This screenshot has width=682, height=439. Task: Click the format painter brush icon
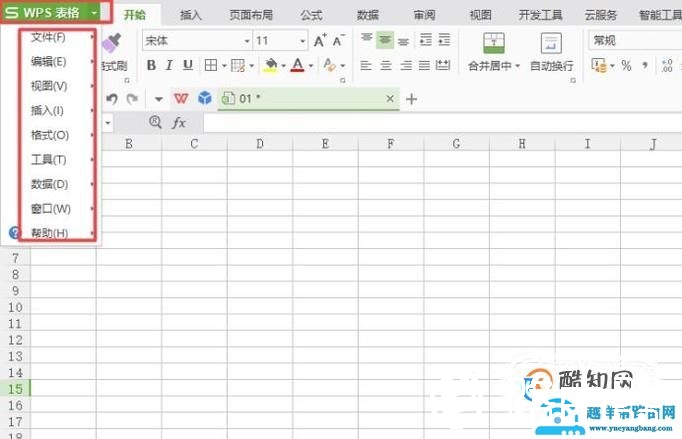coord(112,43)
